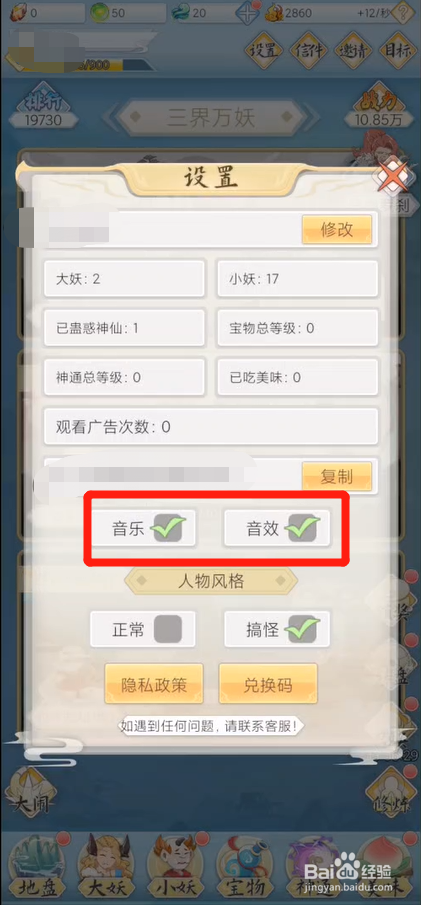The image size is (421, 905).
Task: Click the 复制 button
Action: pos(337,477)
